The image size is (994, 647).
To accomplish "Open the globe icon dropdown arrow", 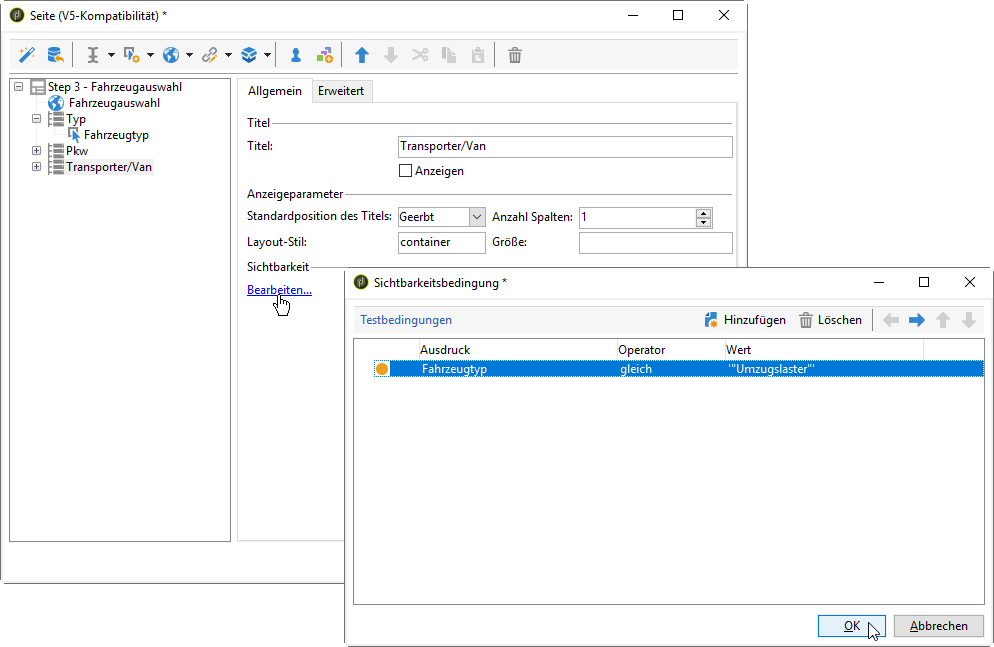I will point(189,55).
